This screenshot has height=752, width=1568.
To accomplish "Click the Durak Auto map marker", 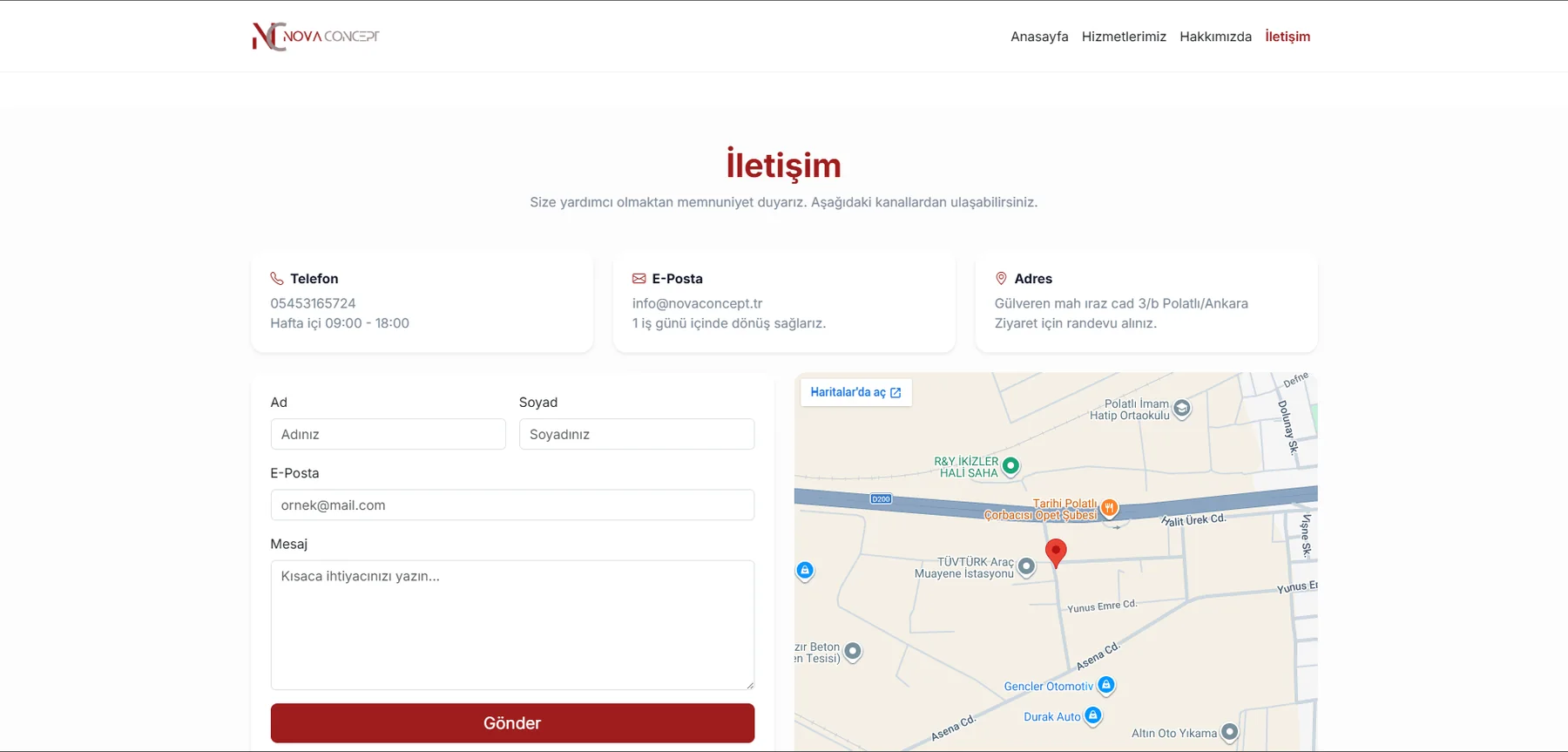I will pos(1092,716).
